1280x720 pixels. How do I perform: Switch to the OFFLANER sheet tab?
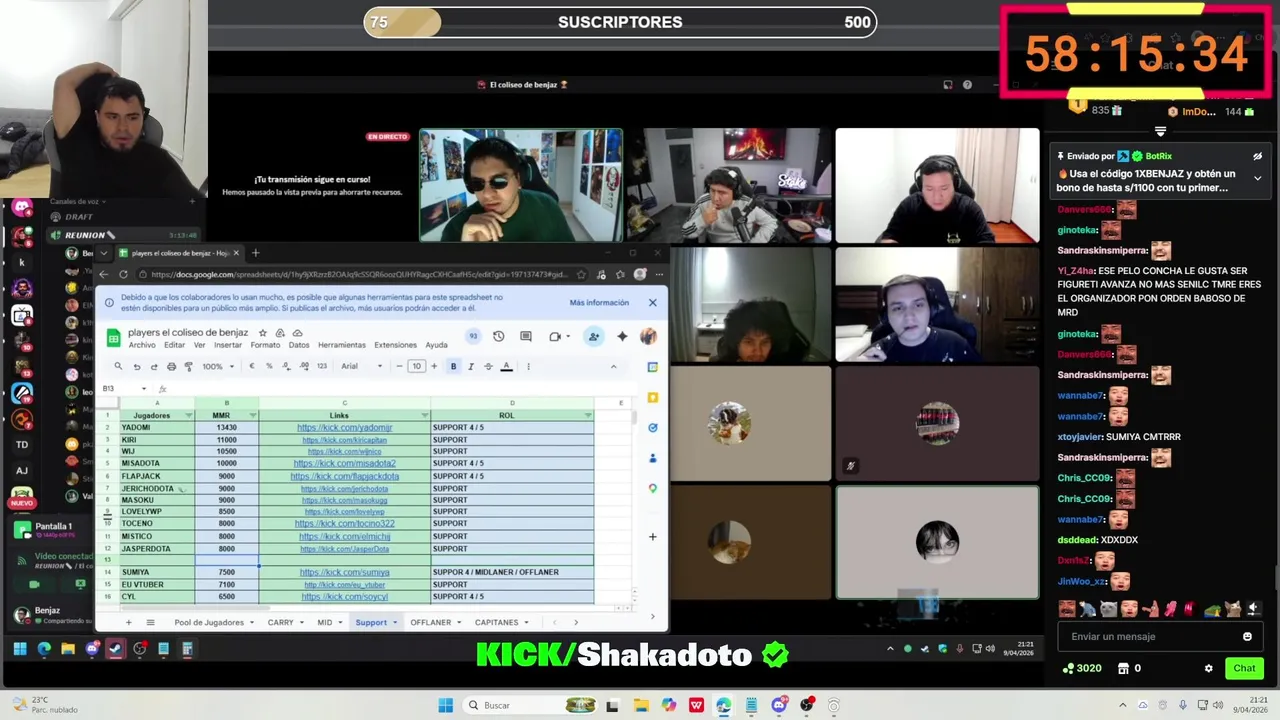pyautogui.click(x=431, y=622)
